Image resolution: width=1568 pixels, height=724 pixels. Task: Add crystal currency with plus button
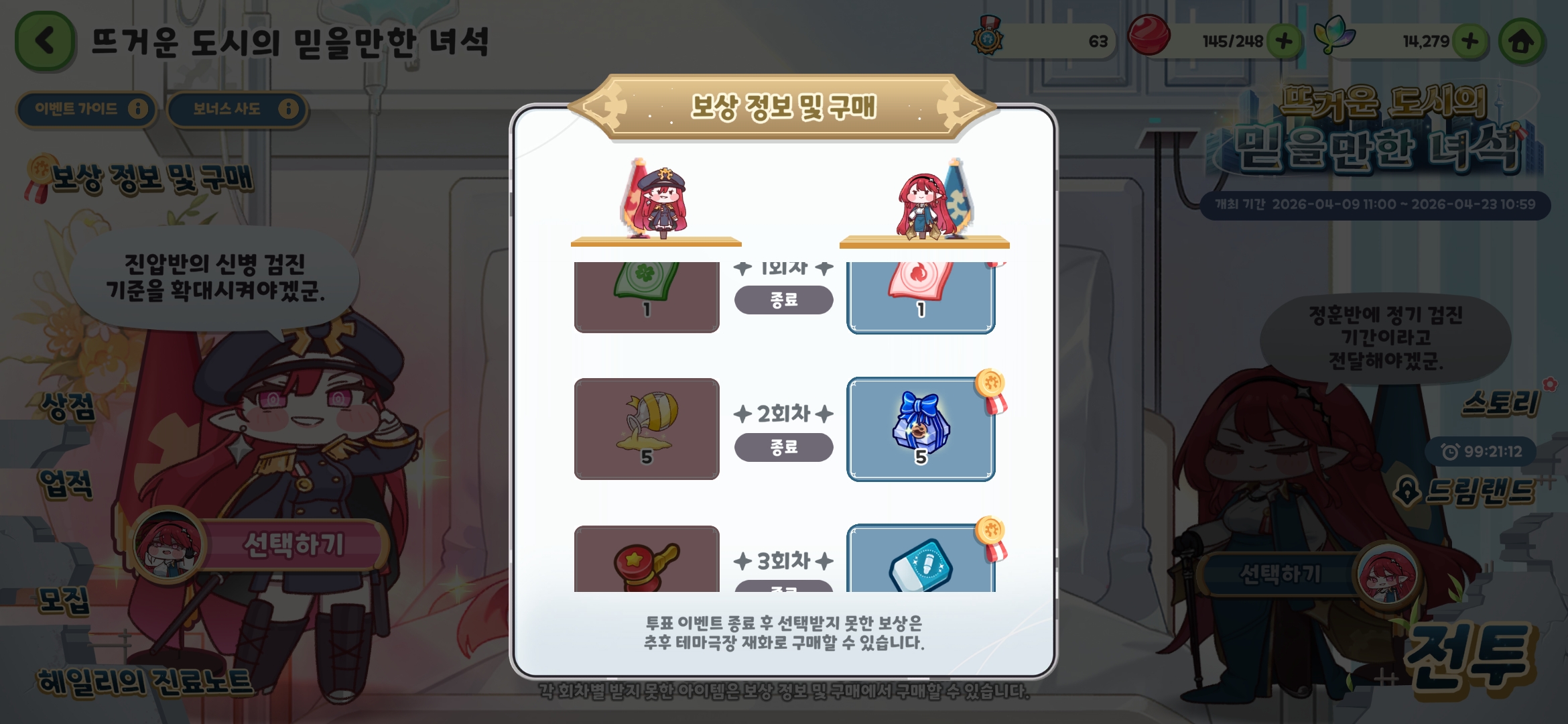click(1469, 42)
